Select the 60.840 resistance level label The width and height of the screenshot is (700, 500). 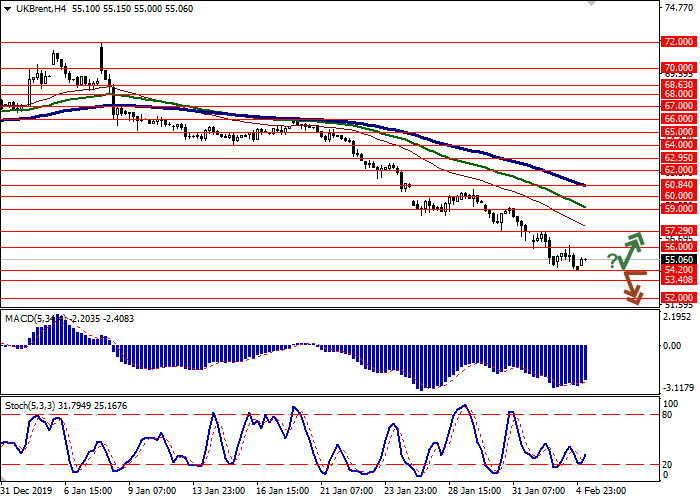[678, 184]
